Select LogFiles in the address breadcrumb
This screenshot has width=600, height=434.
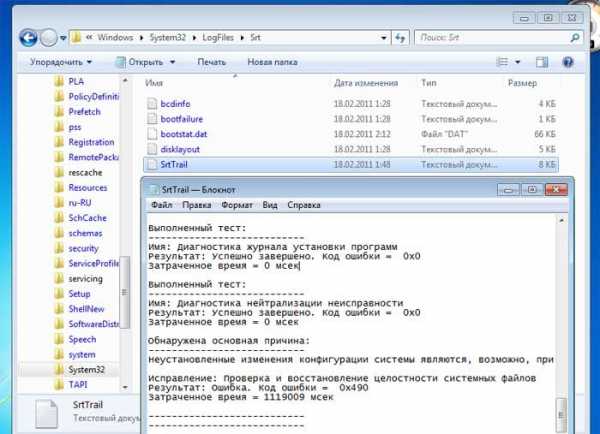point(218,38)
